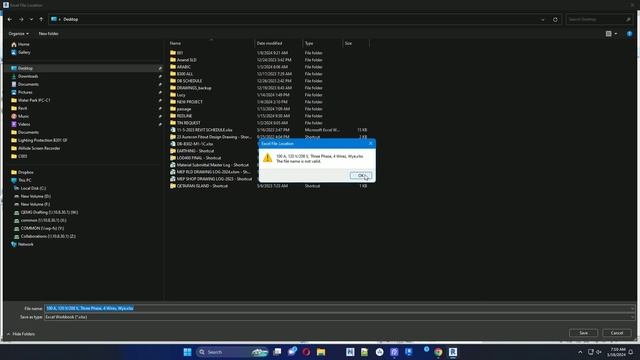Open the notifications bell icon

[631, 352]
